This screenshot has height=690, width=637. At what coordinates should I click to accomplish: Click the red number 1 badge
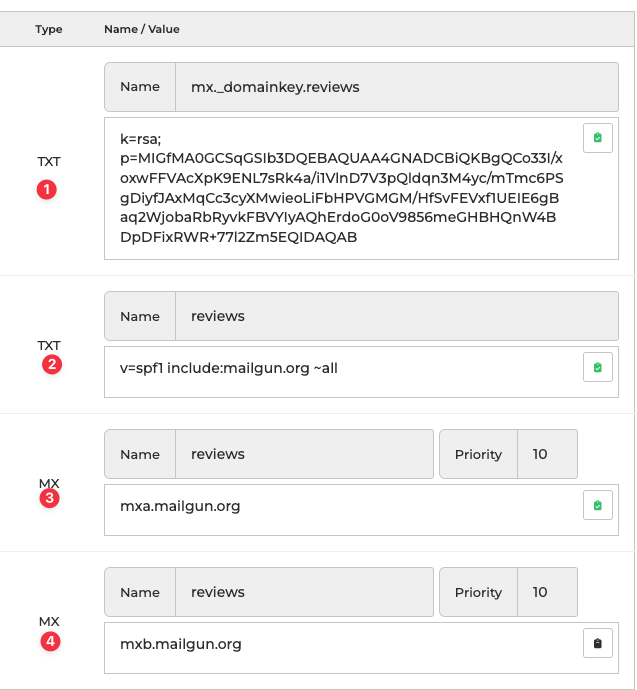point(46,189)
